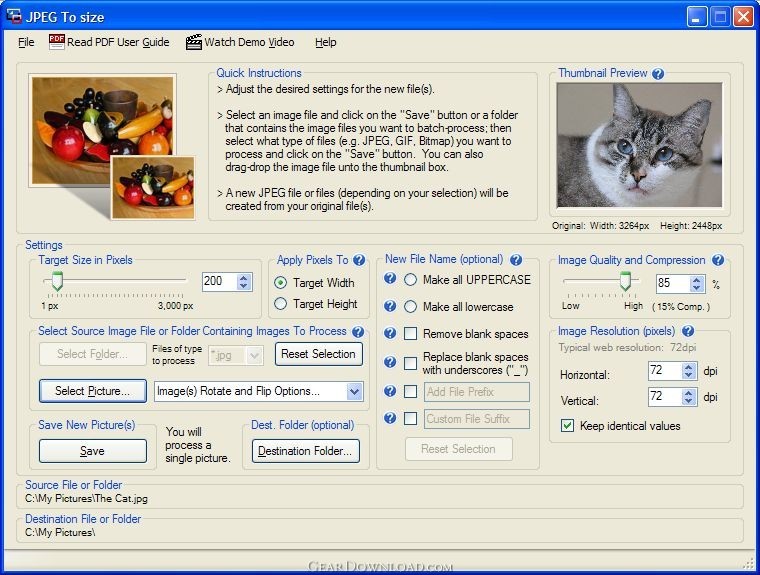Open the File menu
Screen dimensions: 760x575
26,43
